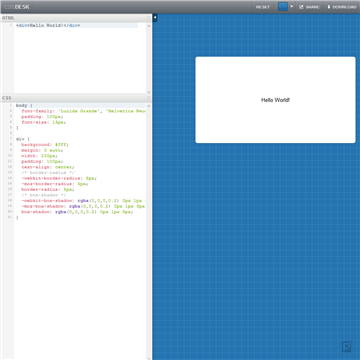Image resolution: width=360 pixels, height=360 pixels.
Task: Click the CSSDesk logo
Action: point(16,7)
